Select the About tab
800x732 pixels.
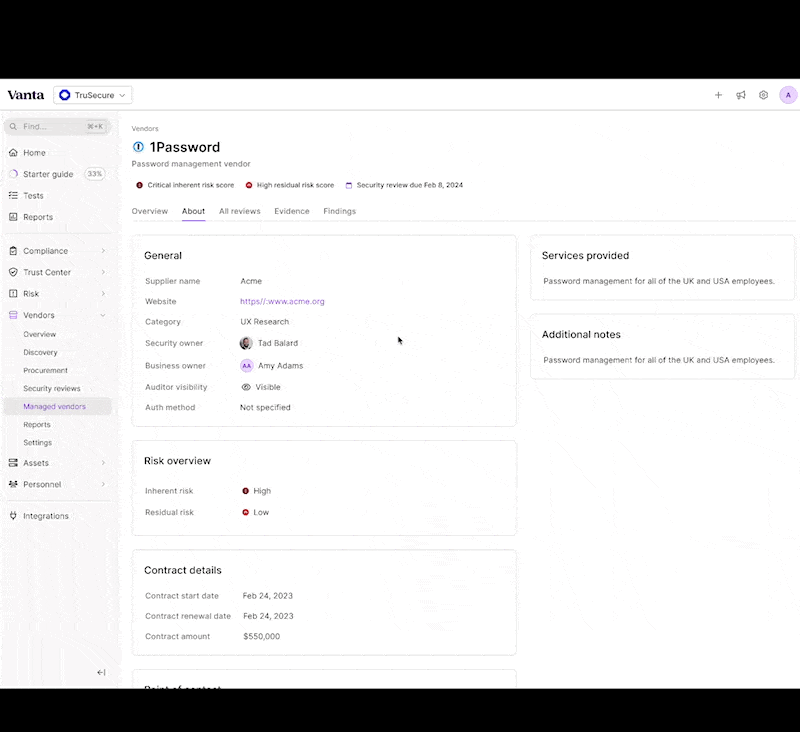point(193,211)
